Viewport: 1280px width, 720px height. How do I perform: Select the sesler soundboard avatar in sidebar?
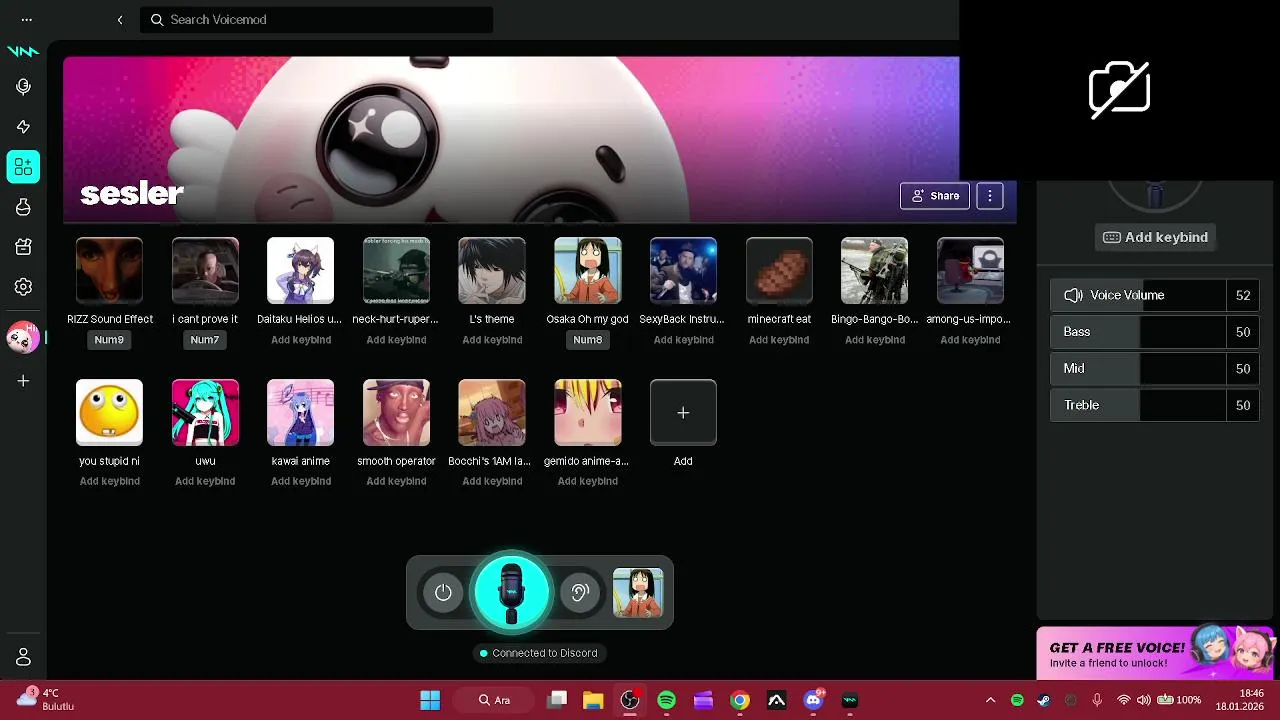(x=23, y=338)
